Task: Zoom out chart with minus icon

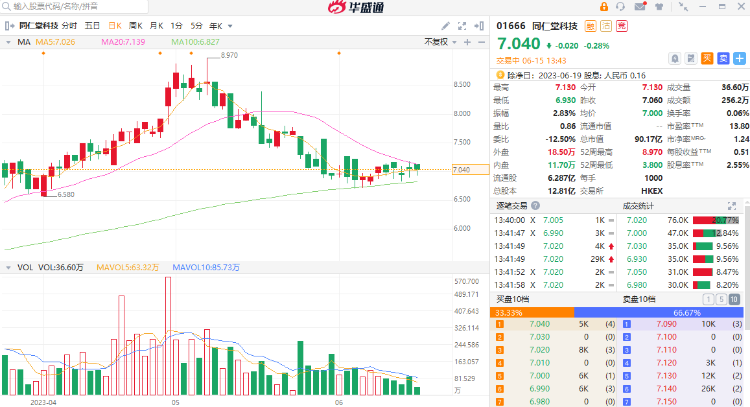Action: point(482,42)
